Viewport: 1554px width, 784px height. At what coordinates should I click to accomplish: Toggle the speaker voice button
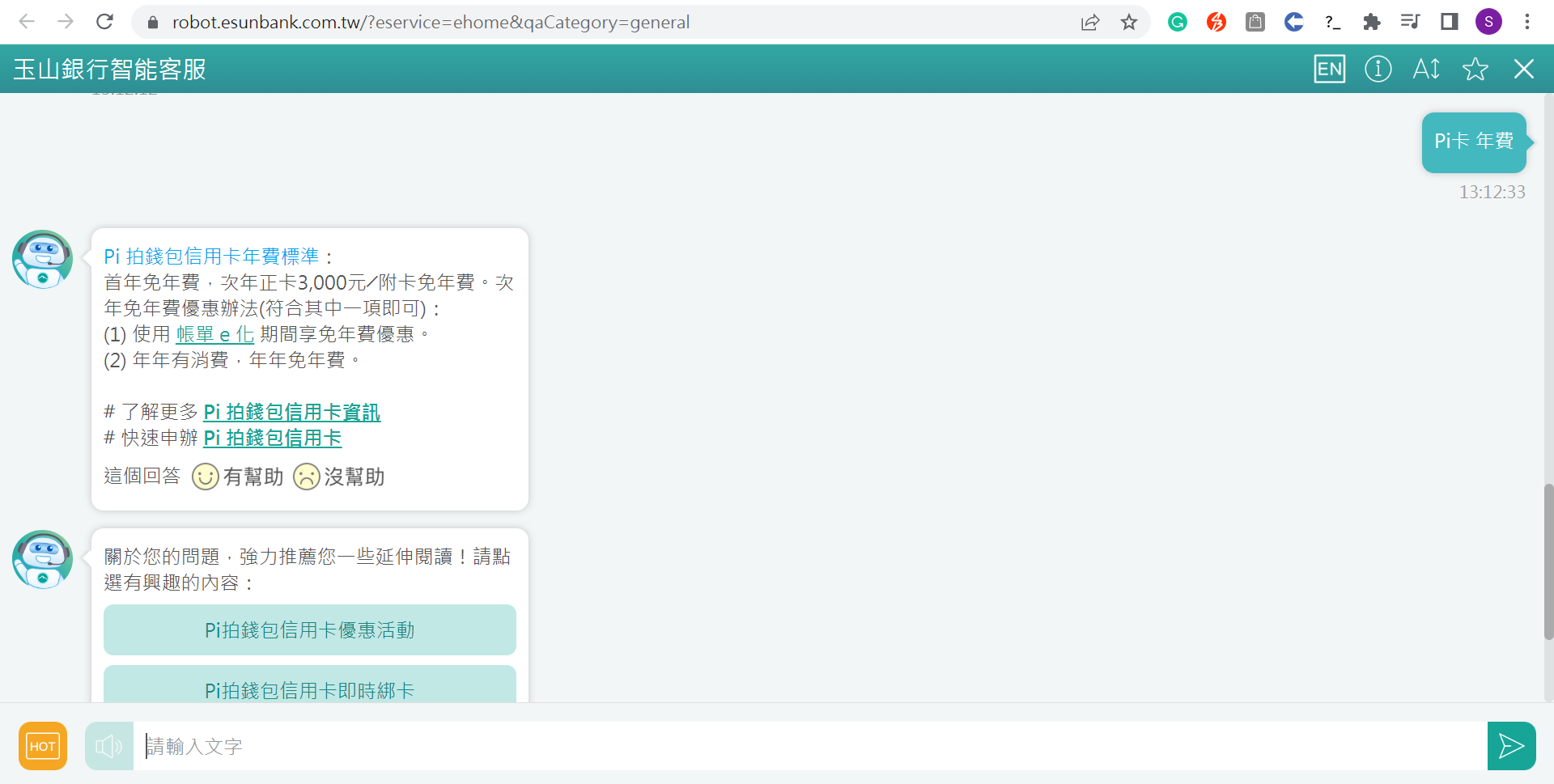click(x=109, y=746)
